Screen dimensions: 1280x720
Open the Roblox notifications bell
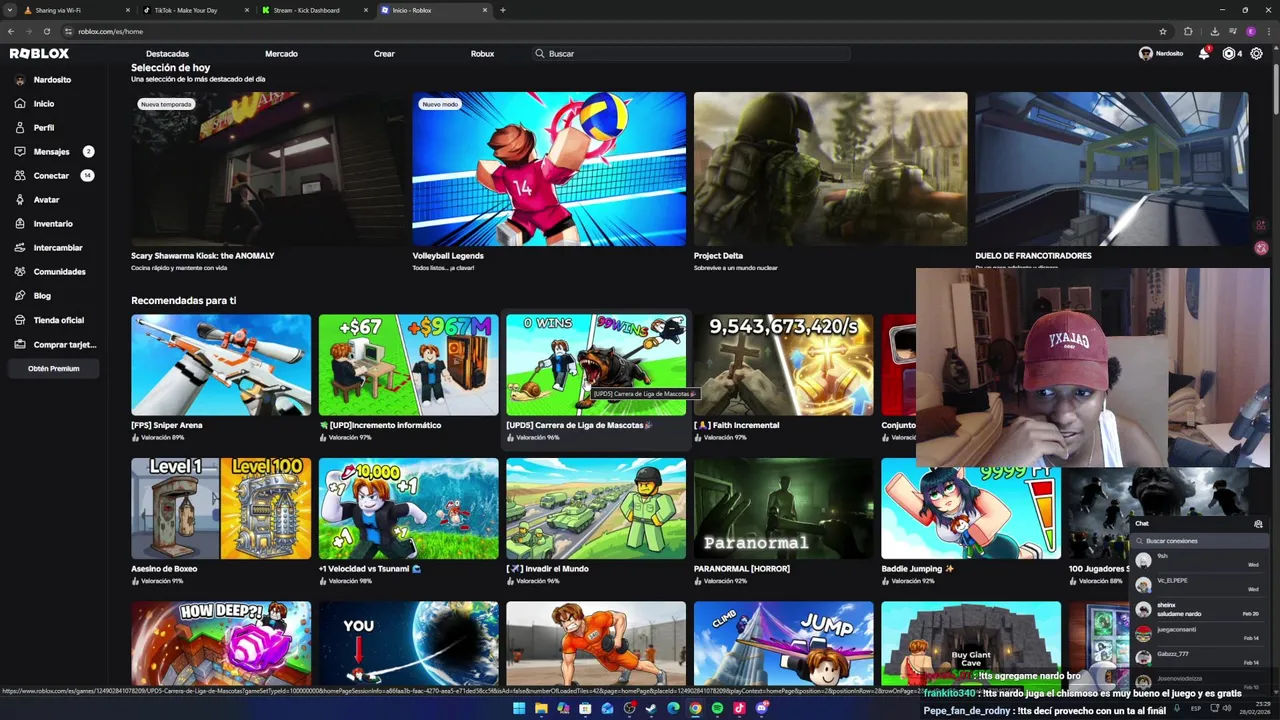click(1204, 54)
